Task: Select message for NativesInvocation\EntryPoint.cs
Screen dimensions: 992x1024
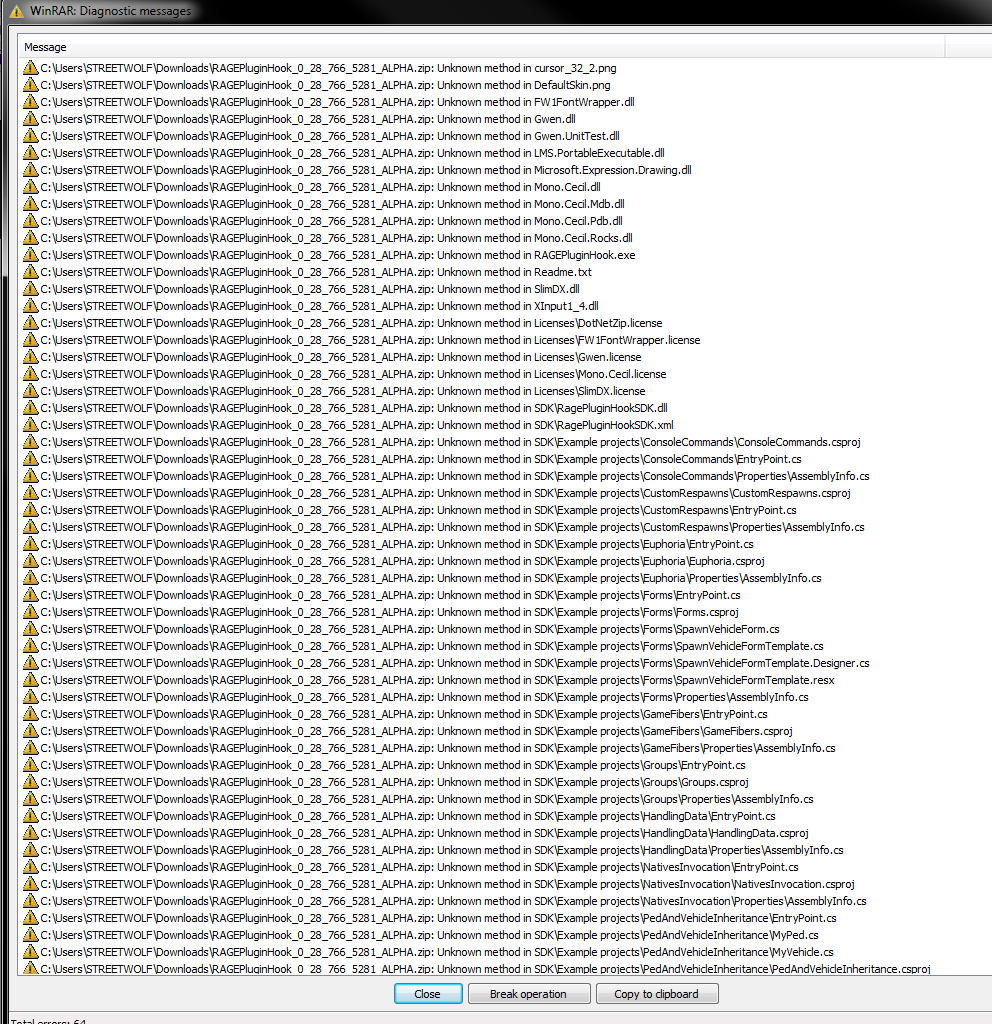Action: [x=419, y=867]
